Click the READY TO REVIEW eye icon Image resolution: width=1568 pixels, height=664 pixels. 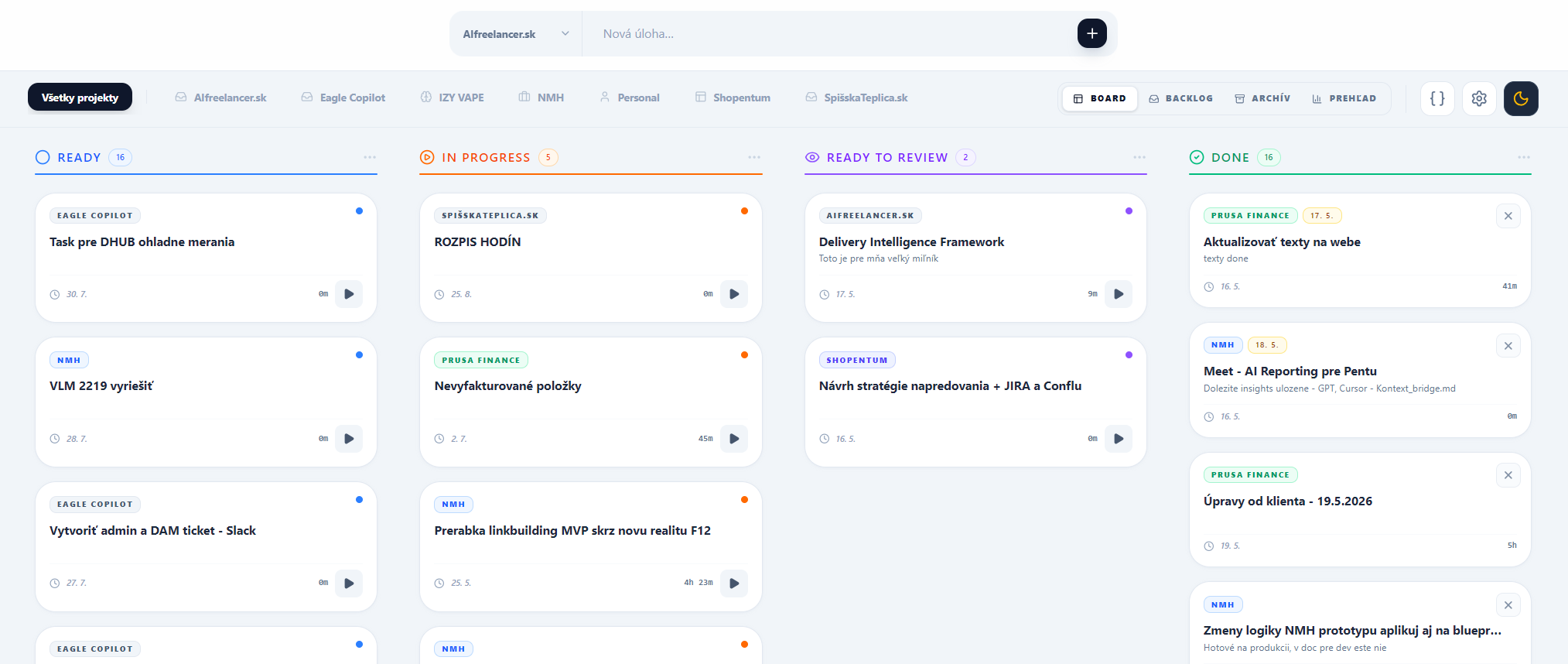812,157
